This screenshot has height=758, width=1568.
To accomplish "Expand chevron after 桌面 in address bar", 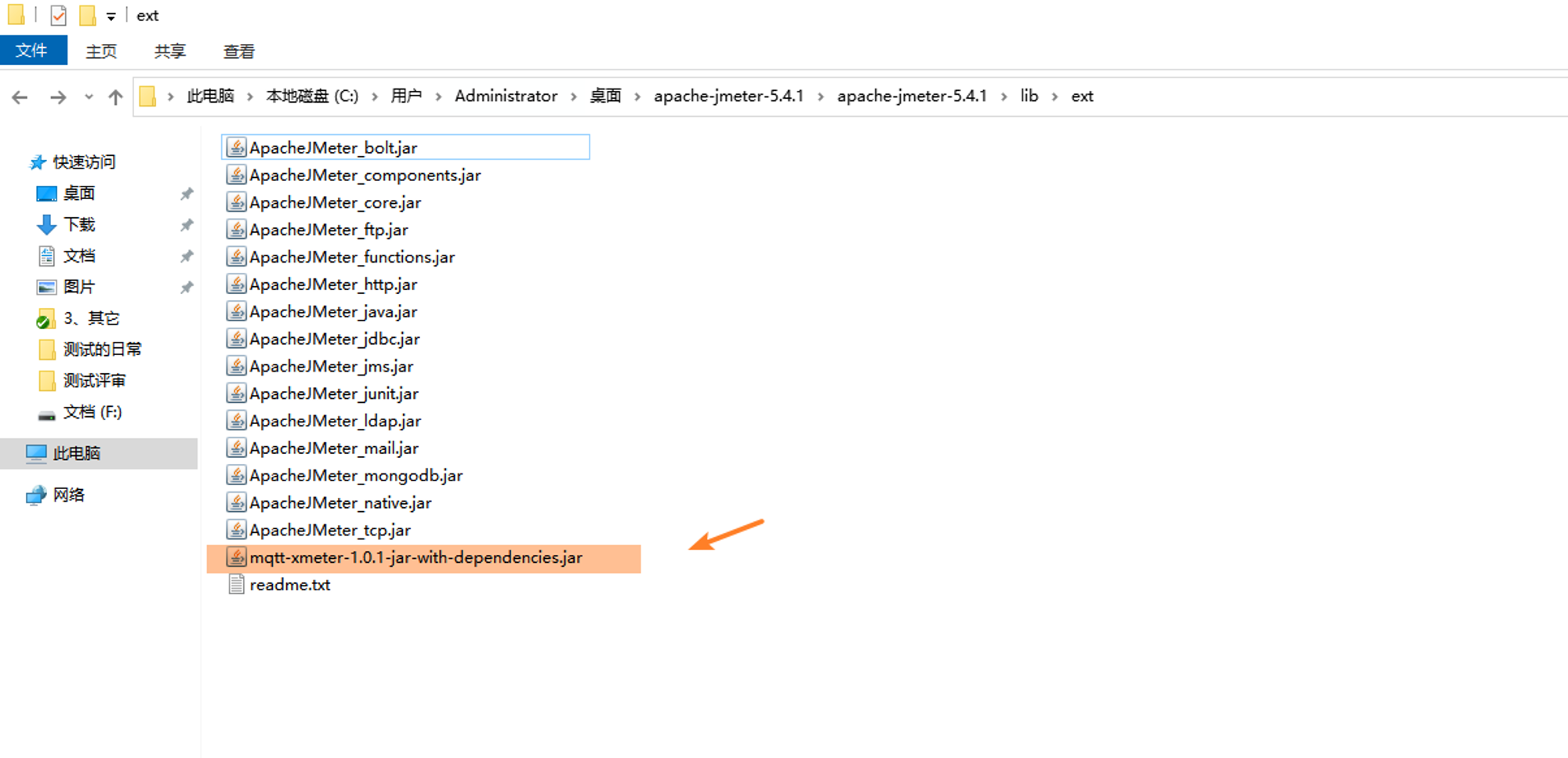I will (637, 96).
